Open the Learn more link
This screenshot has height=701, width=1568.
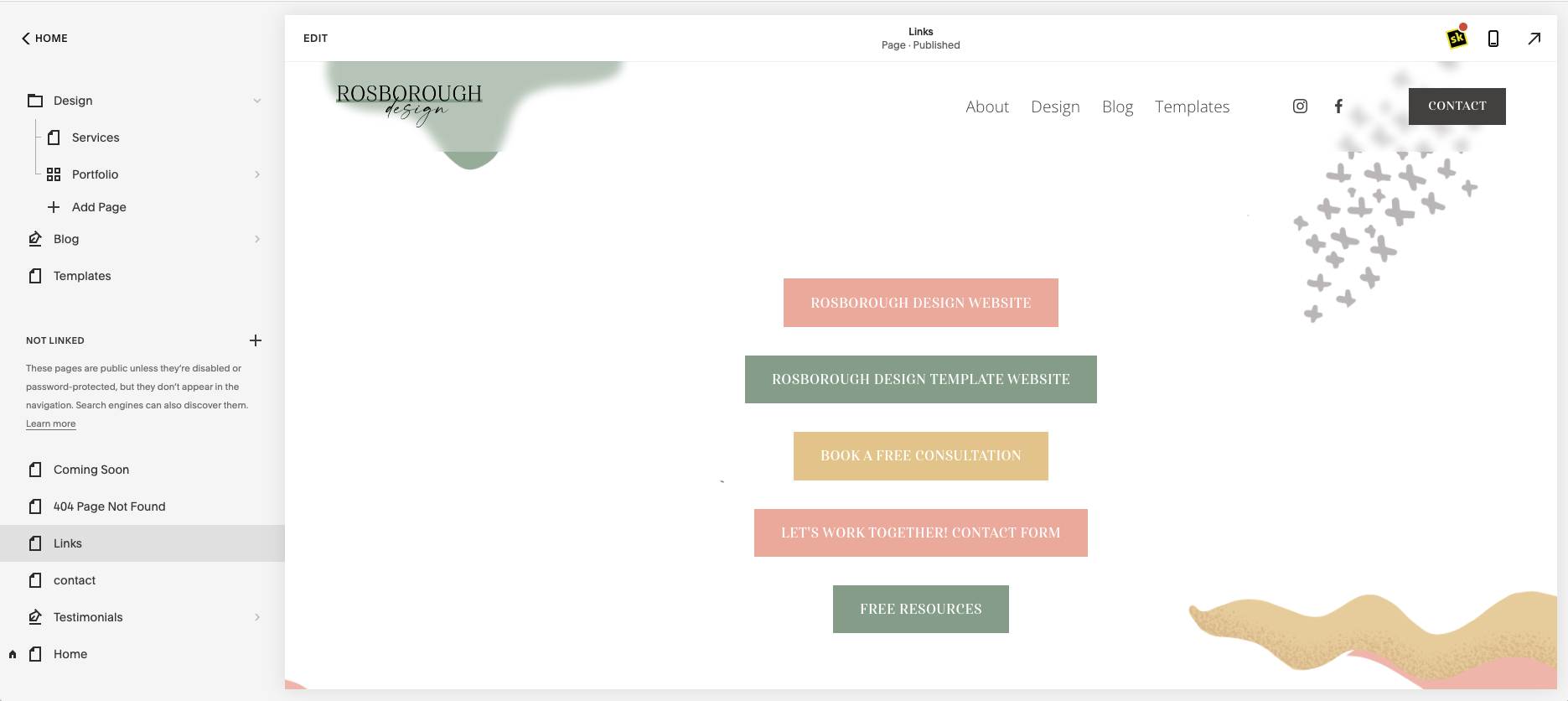tap(50, 424)
